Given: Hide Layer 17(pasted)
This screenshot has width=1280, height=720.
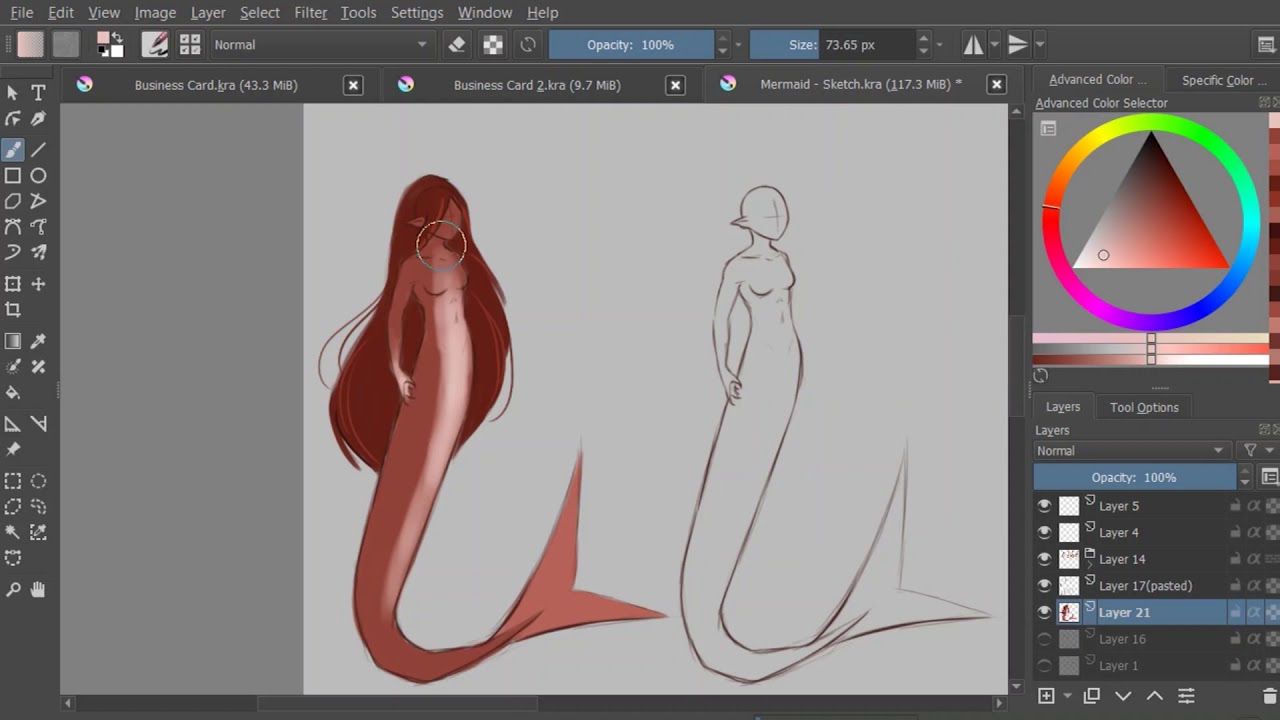Looking at the screenshot, I should point(1044,585).
